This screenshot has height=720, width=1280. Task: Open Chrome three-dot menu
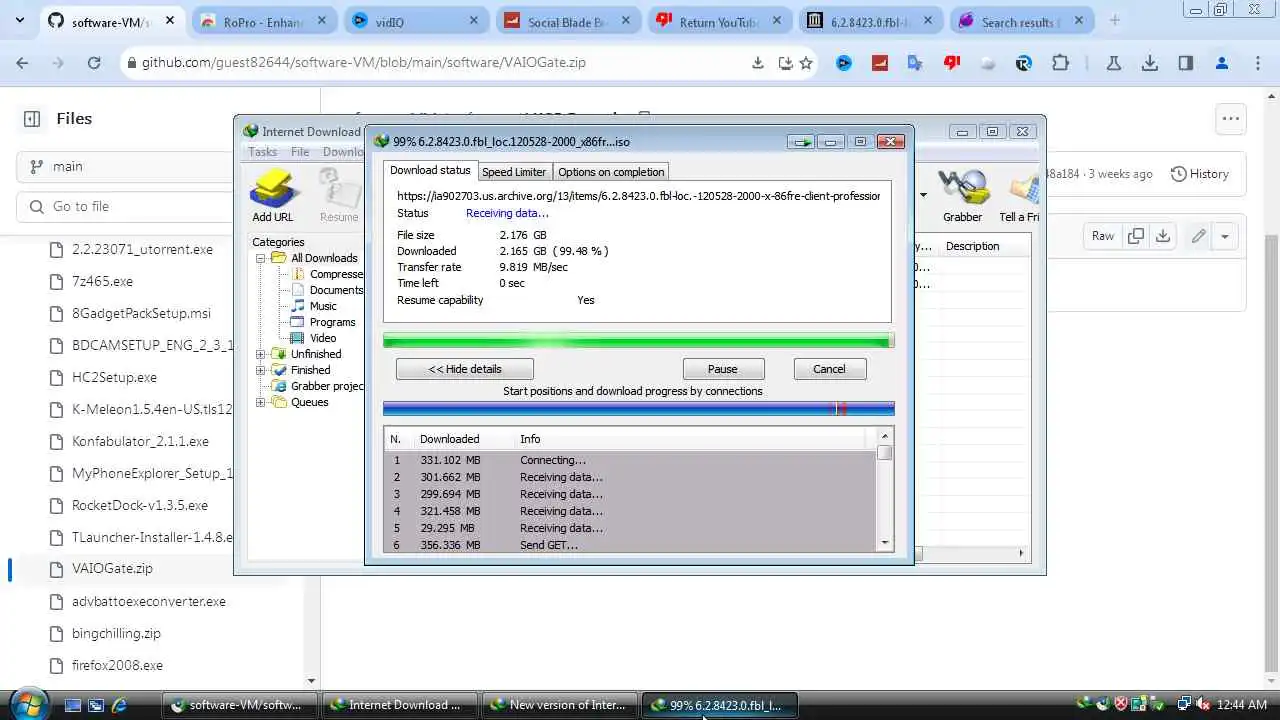click(1256, 62)
